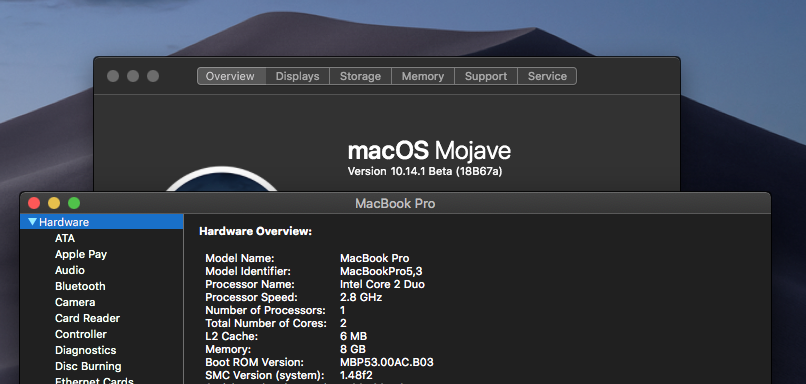806x384 pixels.
Task: Close the About This Mac window
Action: tap(113, 76)
